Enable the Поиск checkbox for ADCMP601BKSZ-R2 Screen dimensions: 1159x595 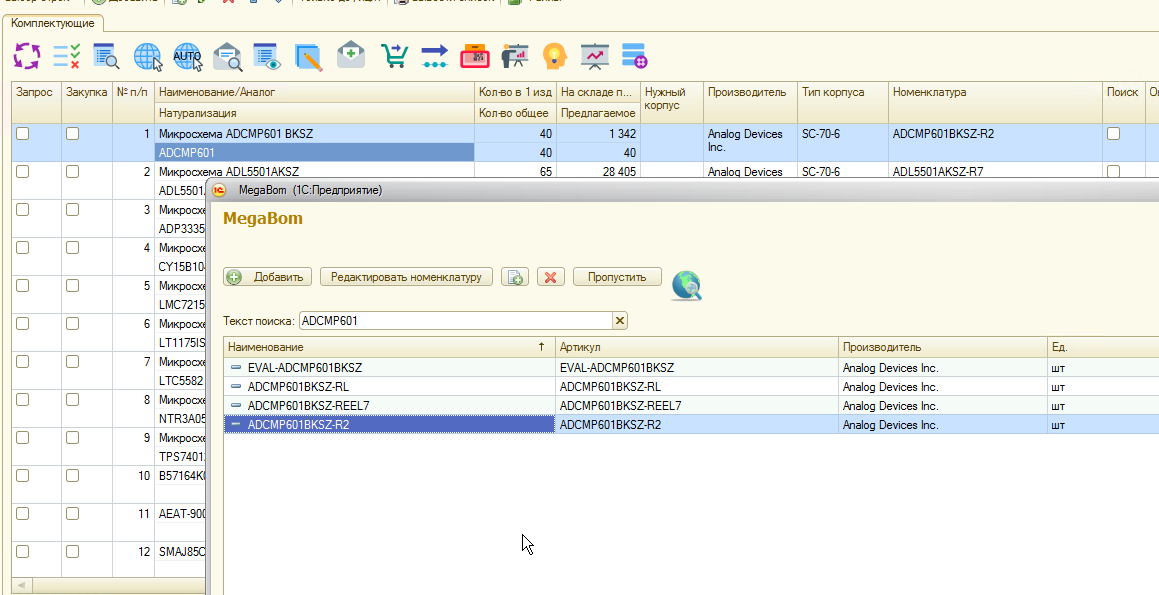click(1113, 134)
